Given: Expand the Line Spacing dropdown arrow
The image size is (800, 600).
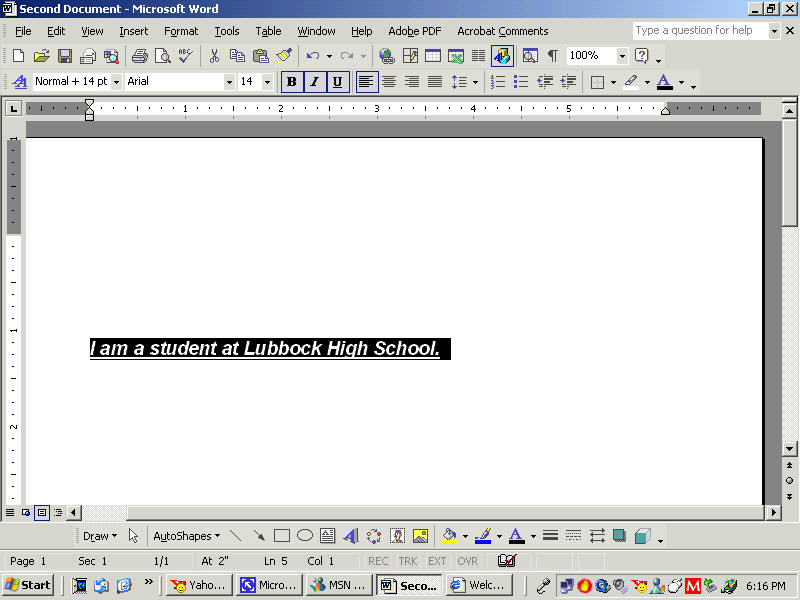Looking at the screenshot, I should click(475, 82).
